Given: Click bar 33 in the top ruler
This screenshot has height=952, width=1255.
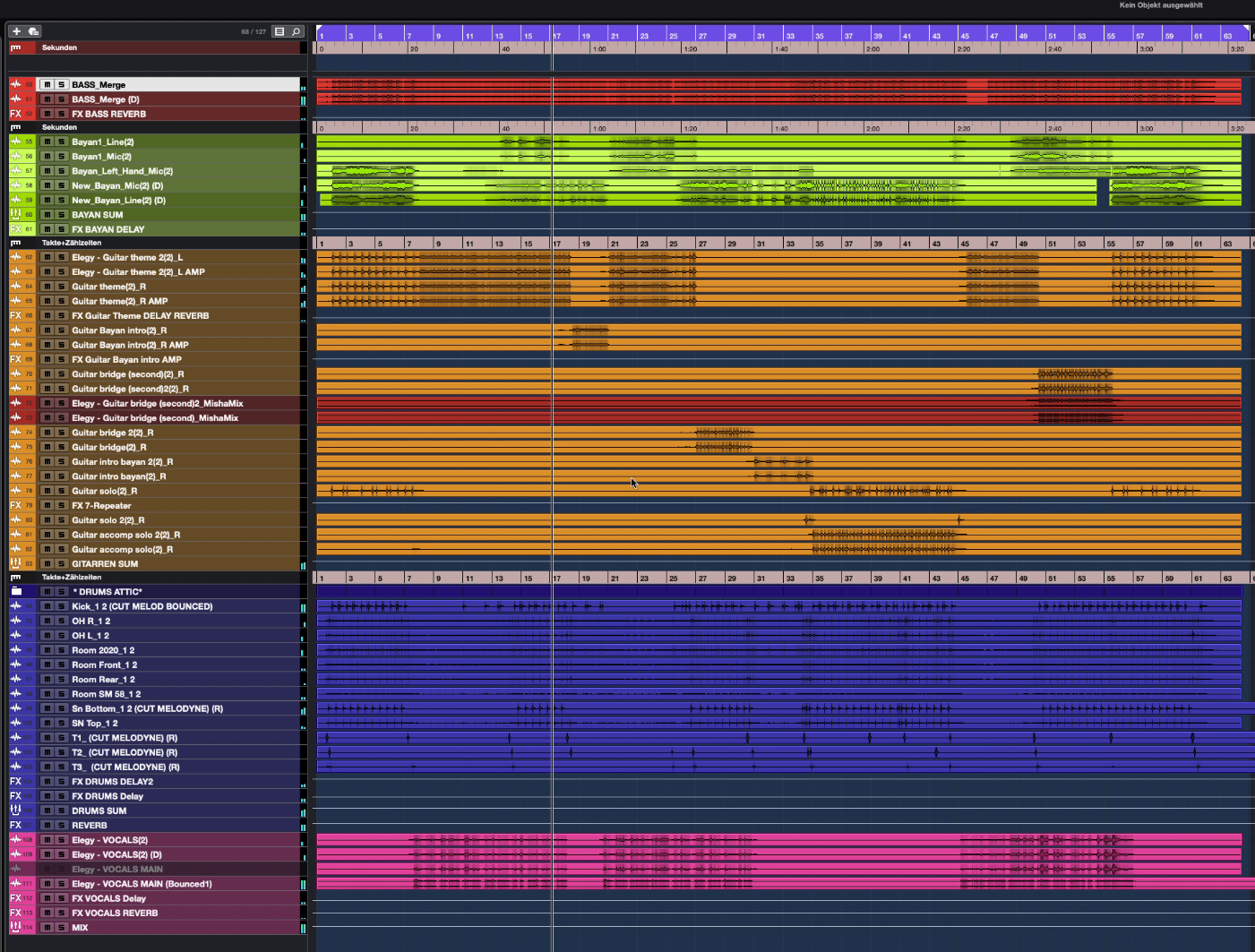Looking at the screenshot, I should click(x=791, y=36).
